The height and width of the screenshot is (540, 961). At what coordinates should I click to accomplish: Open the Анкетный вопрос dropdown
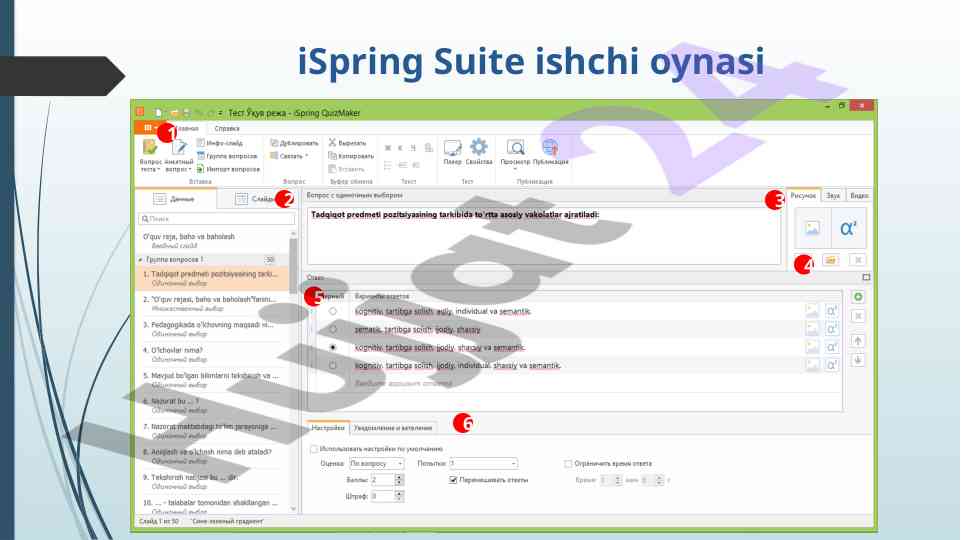tap(178, 156)
